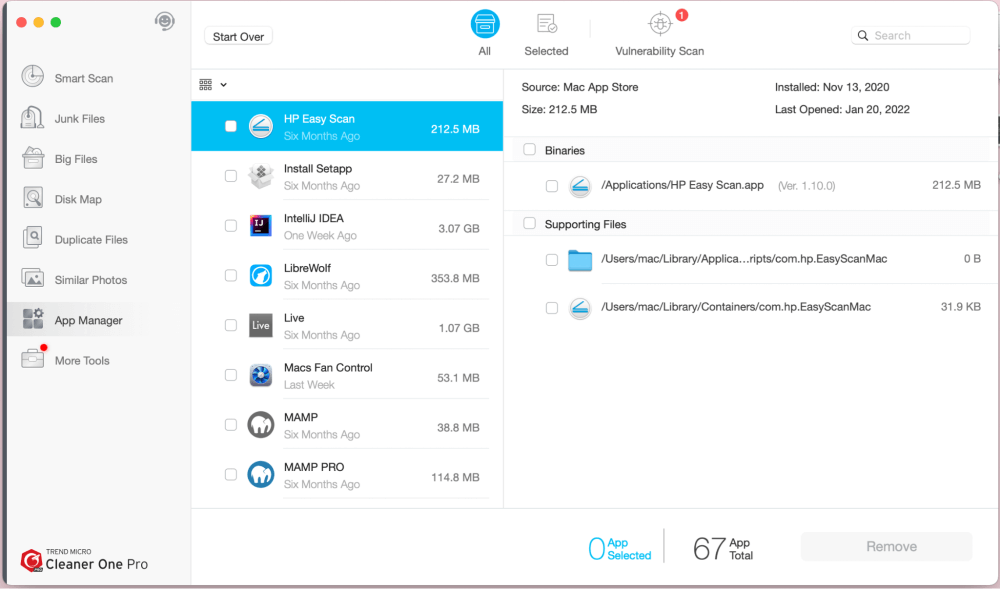Click the All apps archive icon
This screenshot has height=589, width=1000.
tap(485, 24)
